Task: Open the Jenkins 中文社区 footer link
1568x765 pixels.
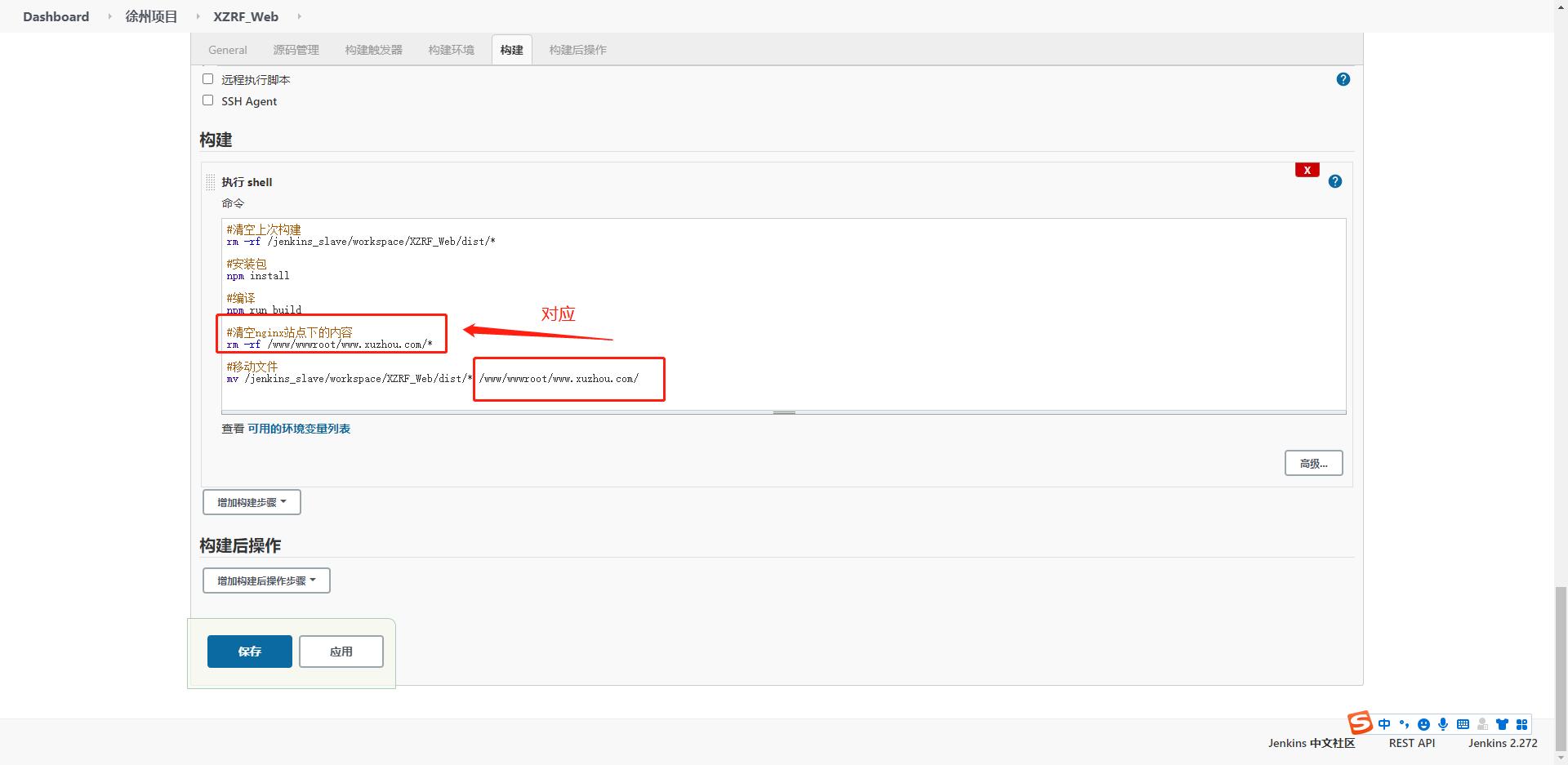Action: [x=1312, y=743]
